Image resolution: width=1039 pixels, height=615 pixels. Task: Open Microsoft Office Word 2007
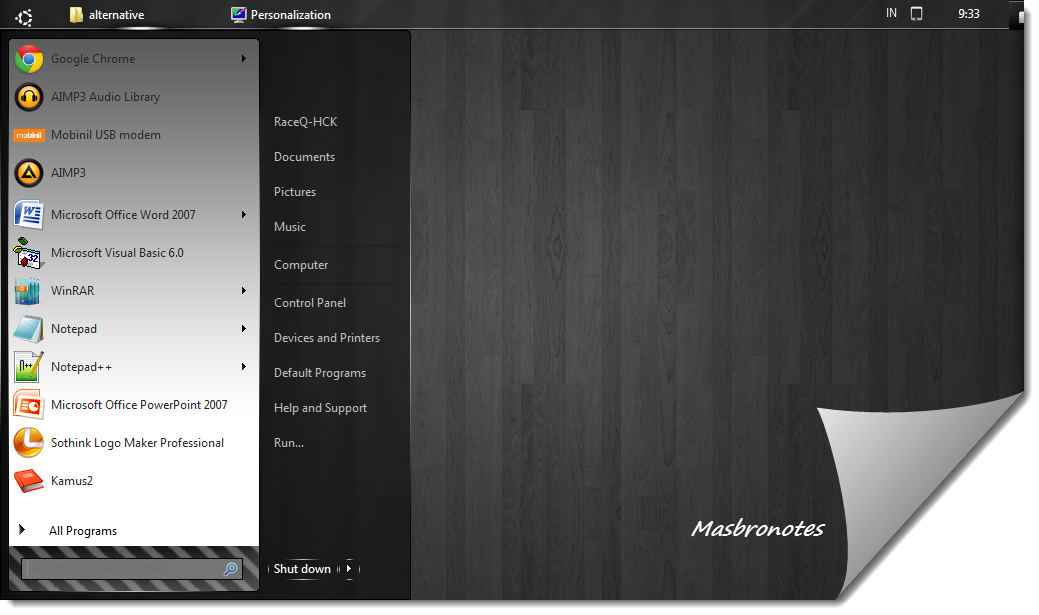click(x=125, y=214)
